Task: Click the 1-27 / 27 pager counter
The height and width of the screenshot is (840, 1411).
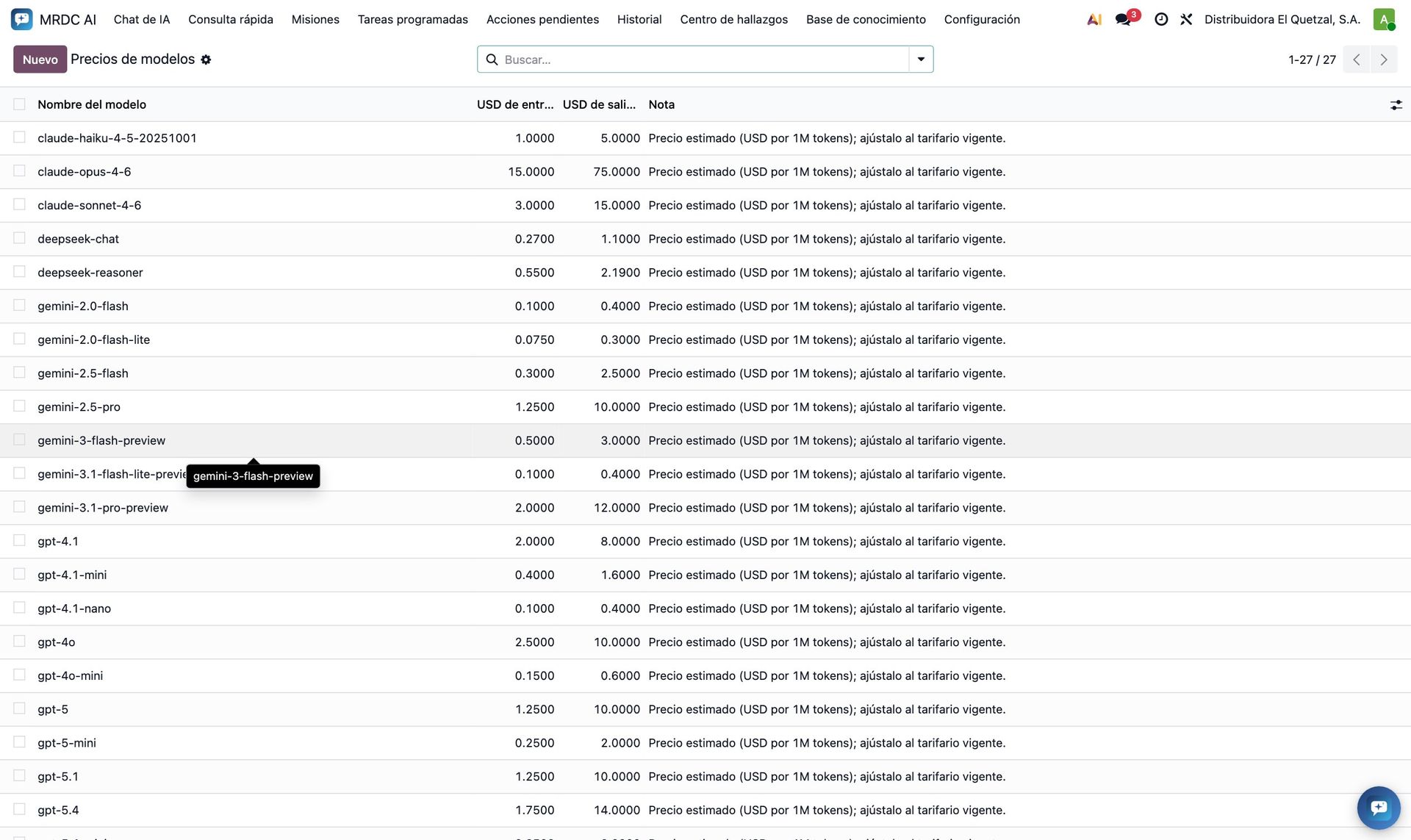Action: point(1312,60)
